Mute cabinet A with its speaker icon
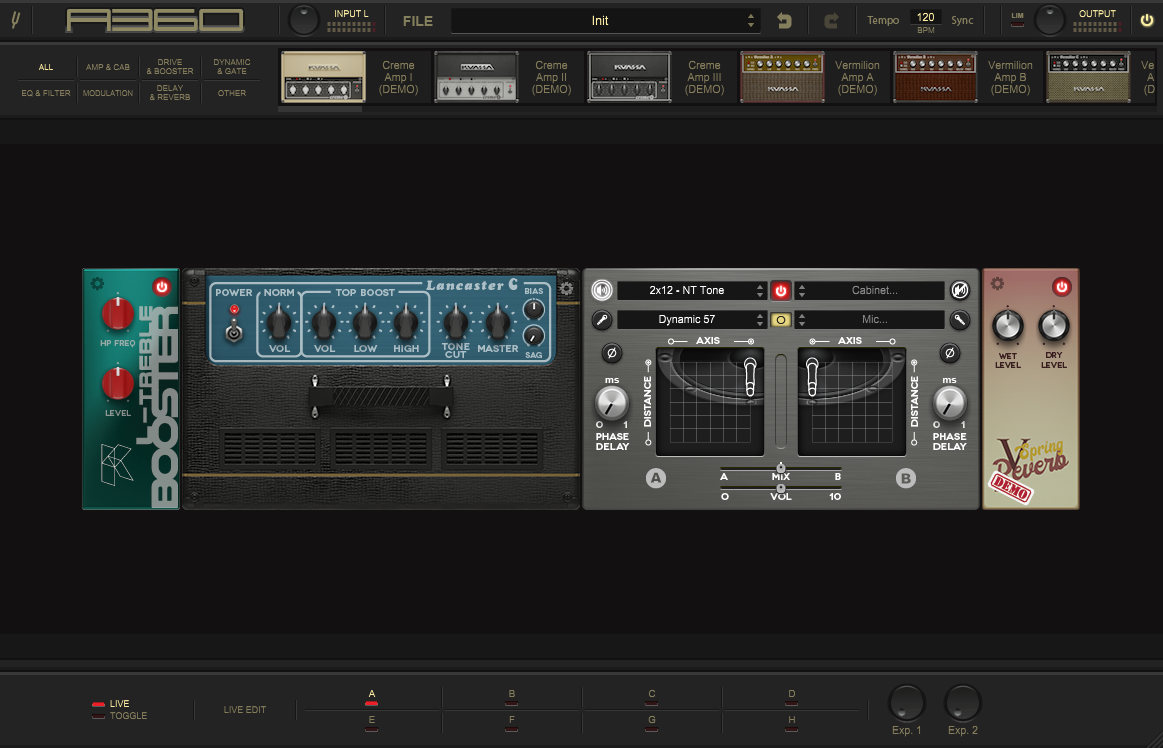Screen dimensions: 1163x748 [x=601, y=291]
